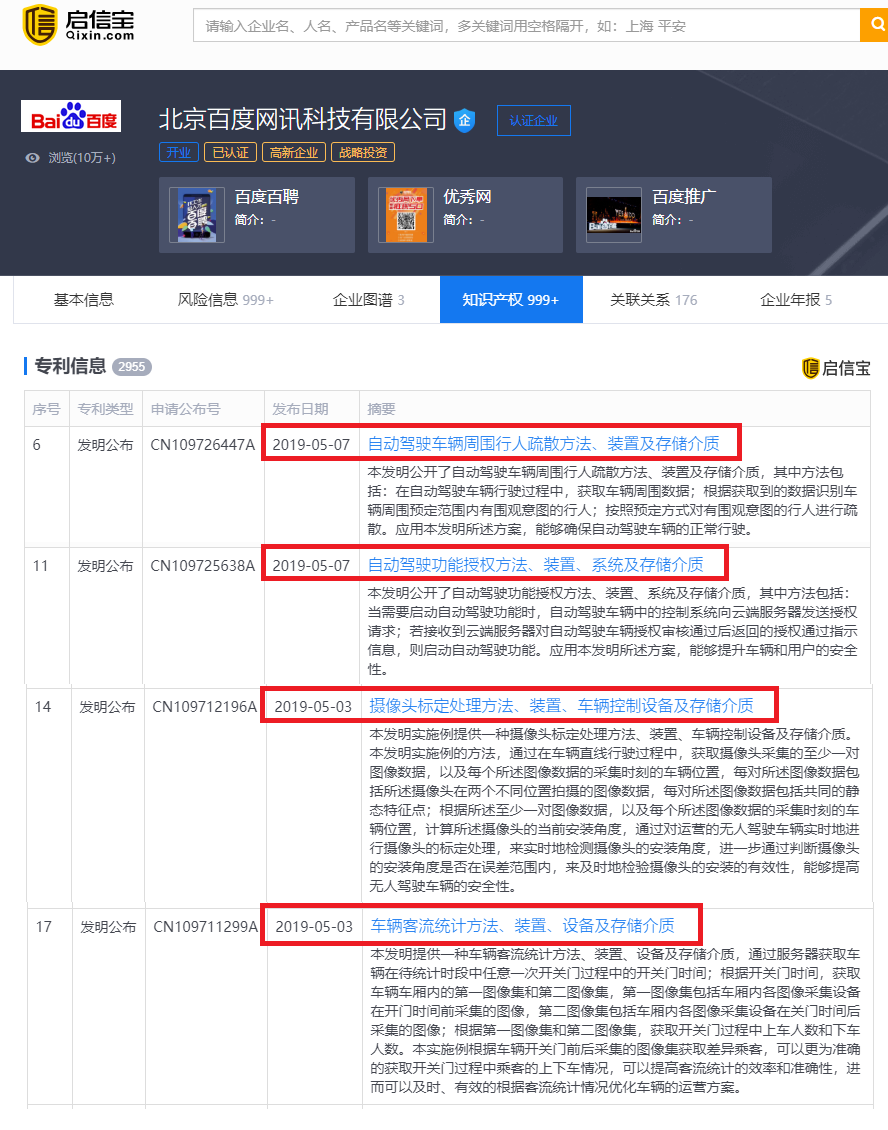Screen dimensions: 888x1130
Task: Click the 百度百聘 product name
Action: click(267, 197)
